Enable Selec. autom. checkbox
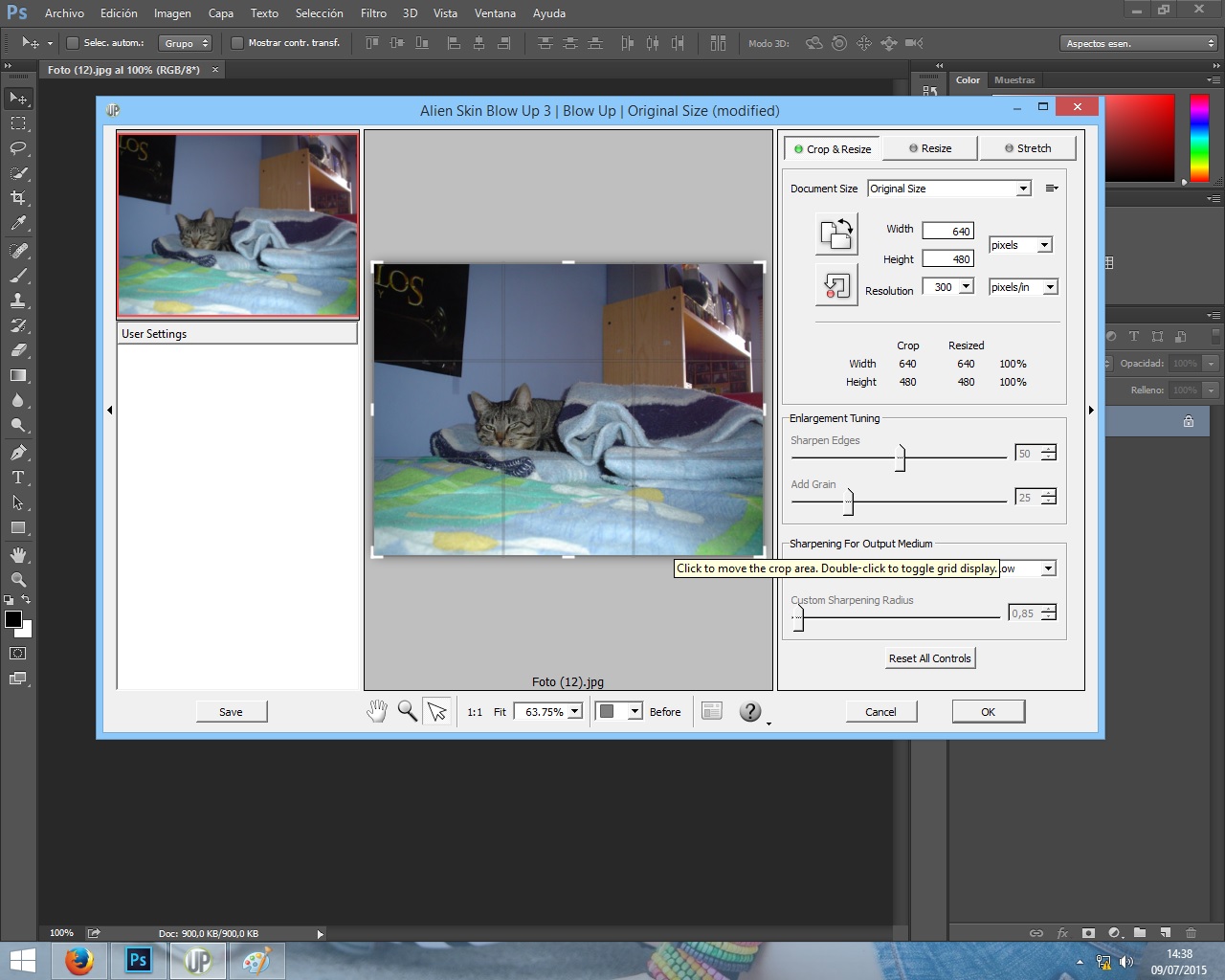The image size is (1225, 980). pos(72,43)
